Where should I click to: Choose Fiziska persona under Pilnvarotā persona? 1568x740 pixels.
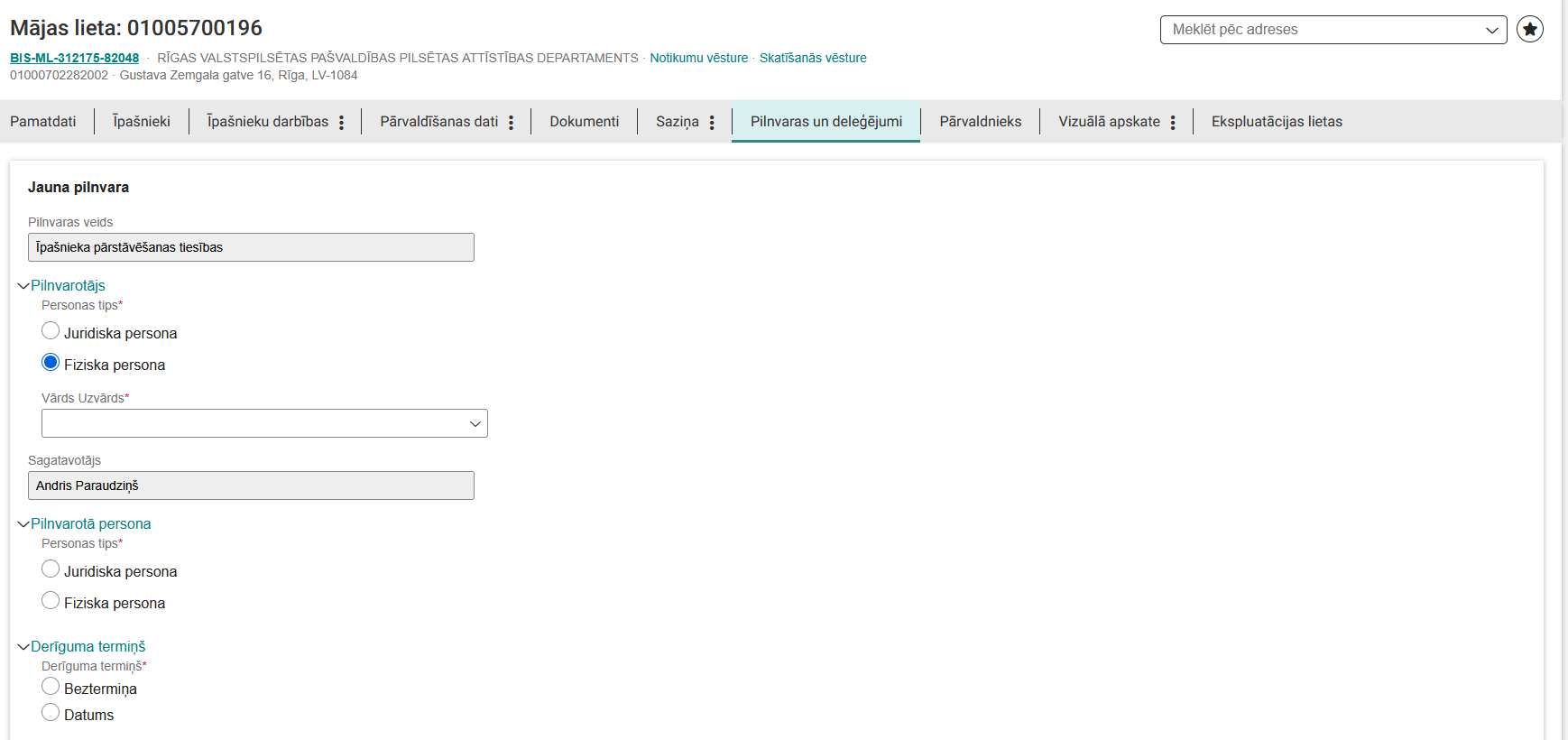tap(51, 601)
